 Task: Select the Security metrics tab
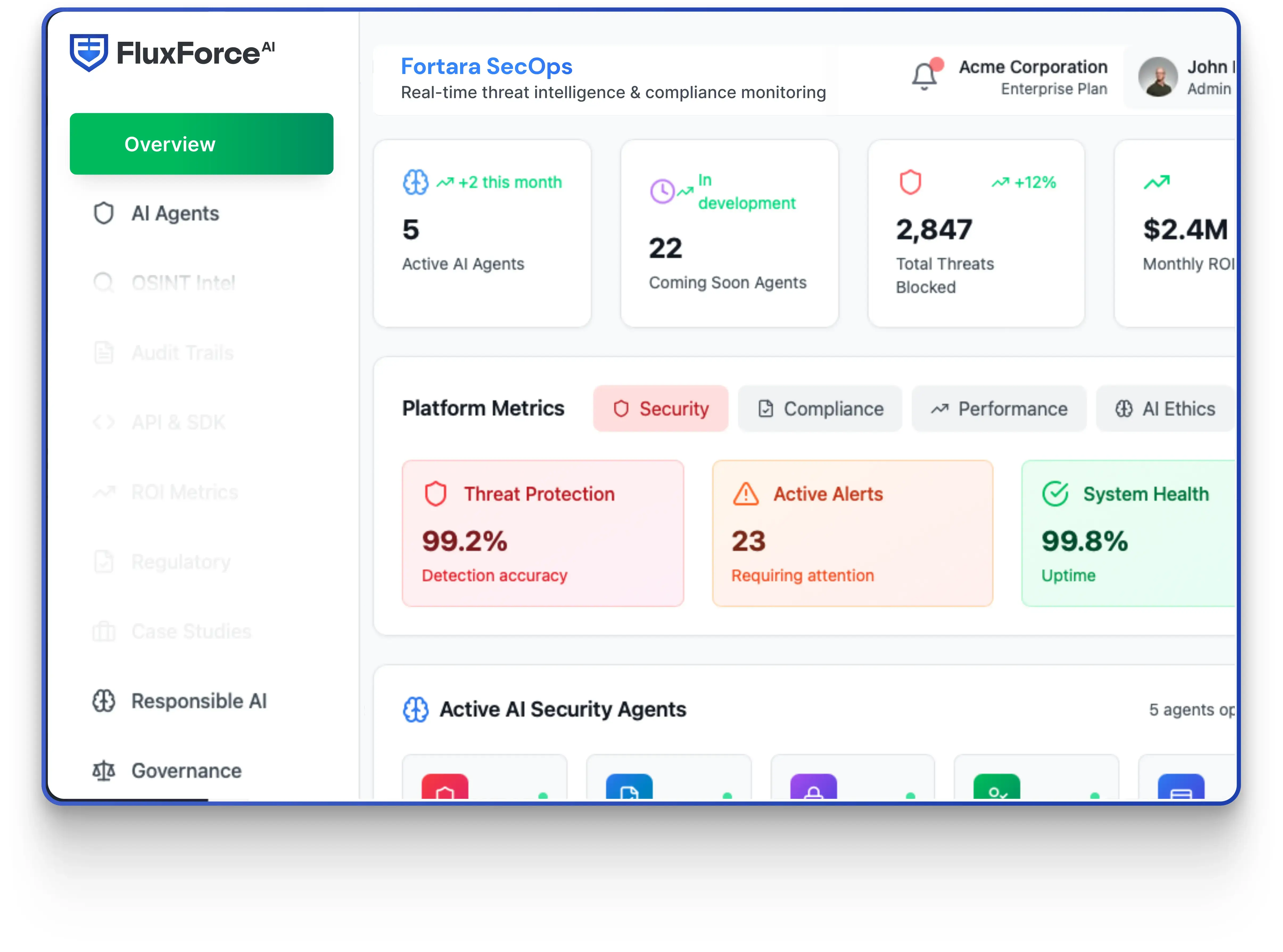pos(661,409)
